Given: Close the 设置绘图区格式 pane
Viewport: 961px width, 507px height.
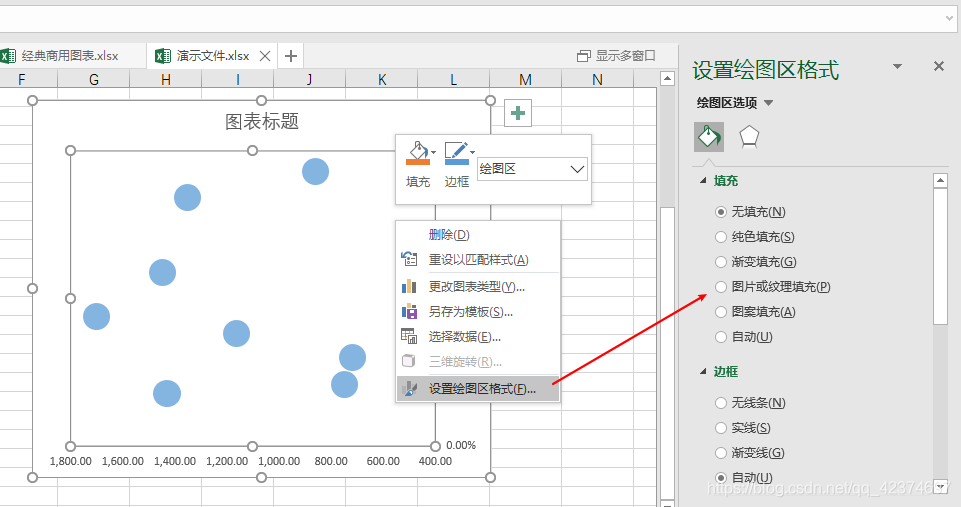Looking at the screenshot, I should click(x=938, y=66).
